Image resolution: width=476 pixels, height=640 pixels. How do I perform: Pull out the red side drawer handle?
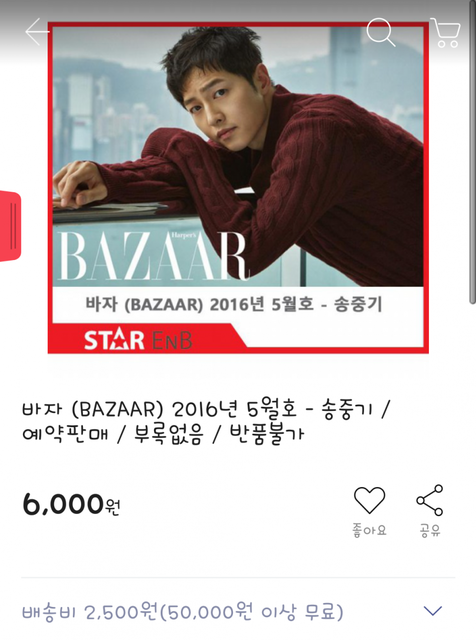(10, 226)
